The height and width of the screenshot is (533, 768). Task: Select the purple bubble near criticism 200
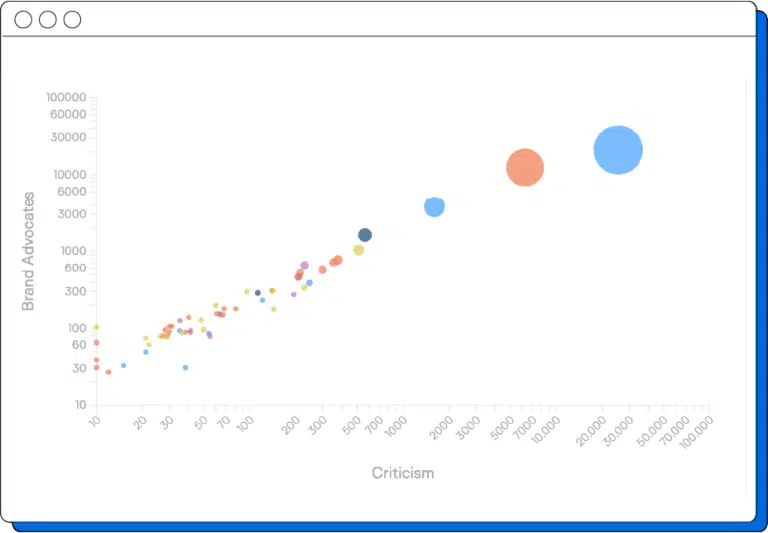click(304, 266)
